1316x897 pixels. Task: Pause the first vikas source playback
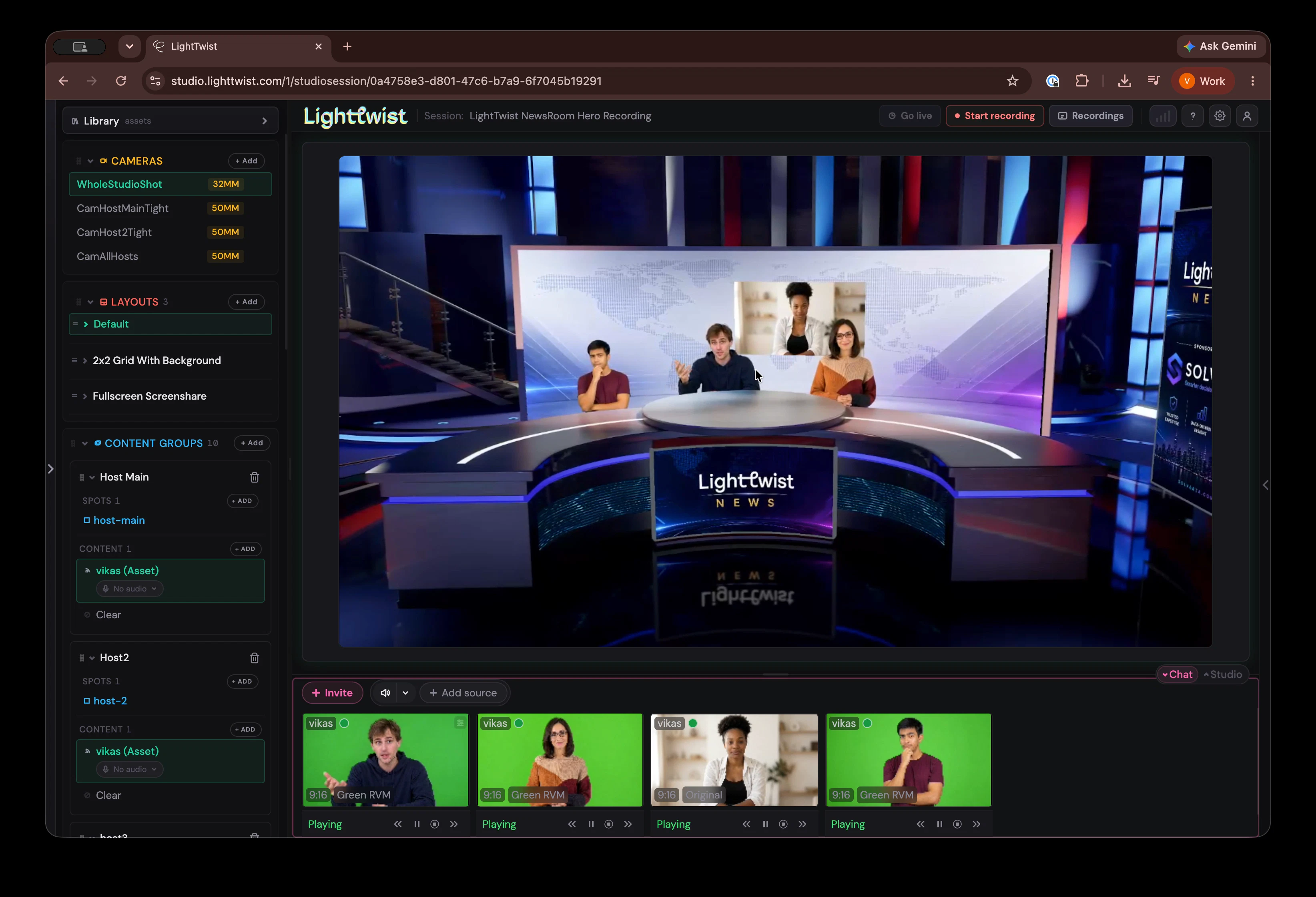[x=417, y=824]
